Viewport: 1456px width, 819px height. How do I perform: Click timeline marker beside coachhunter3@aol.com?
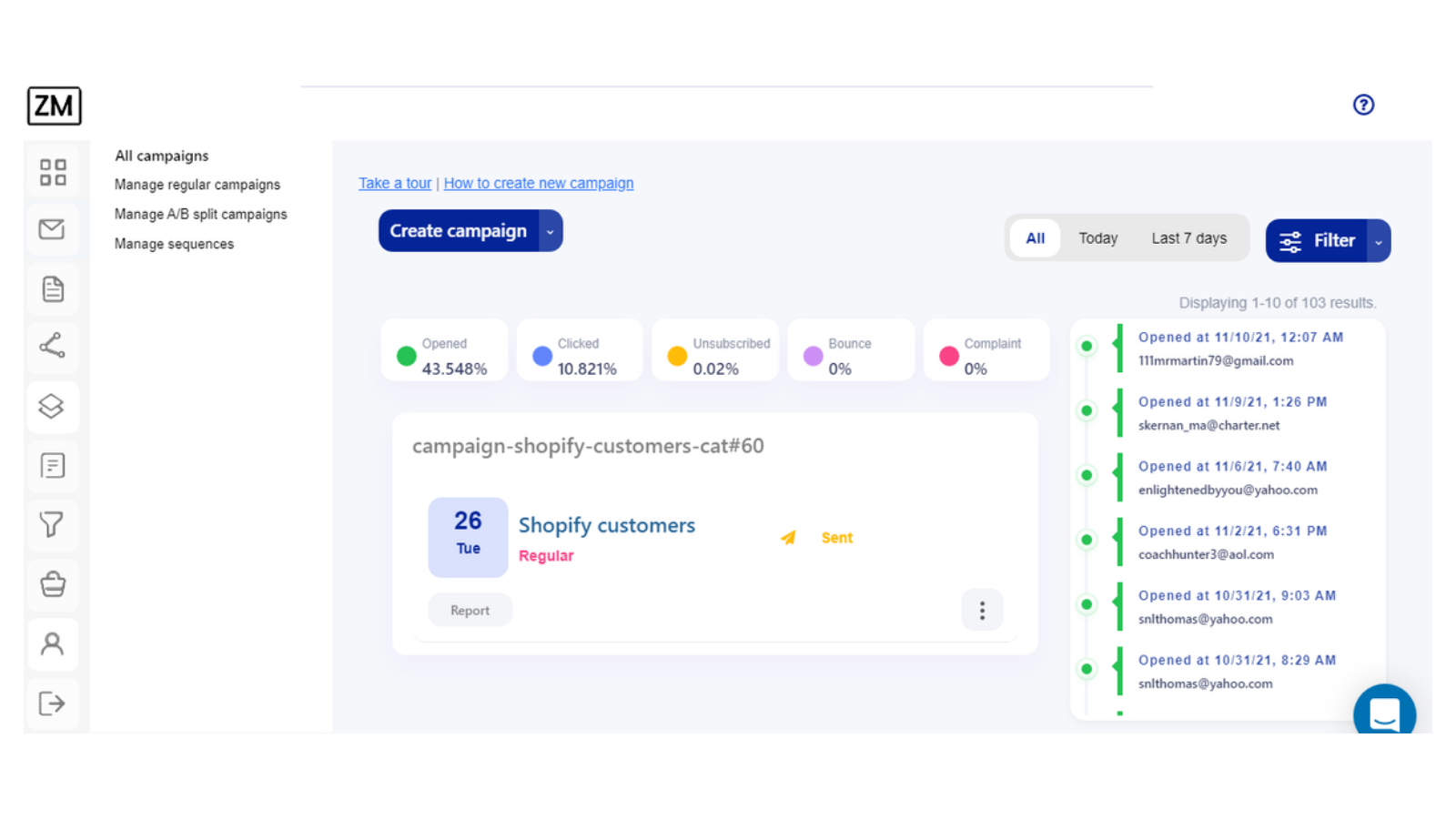tap(1087, 540)
